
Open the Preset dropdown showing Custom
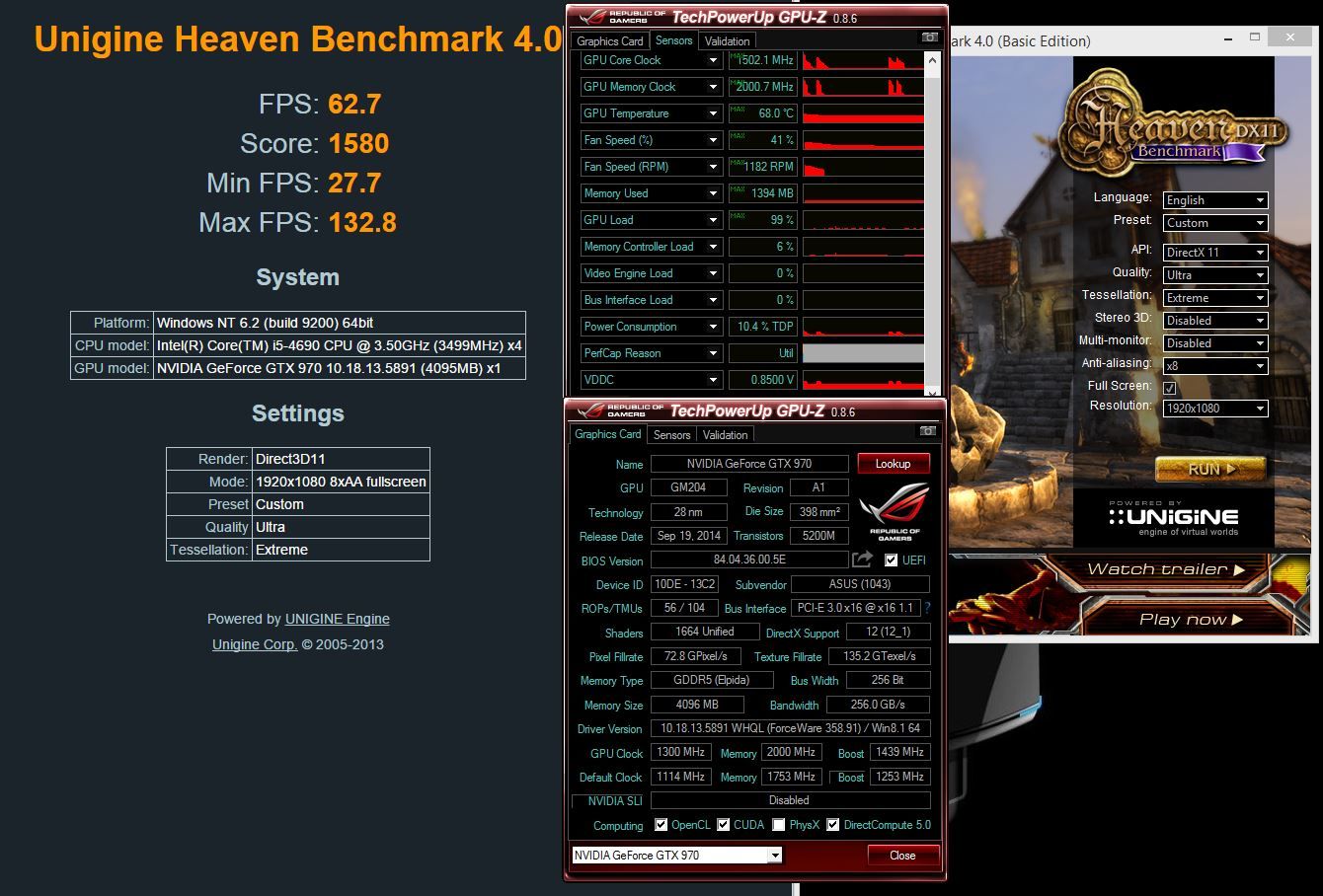point(1215,223)
